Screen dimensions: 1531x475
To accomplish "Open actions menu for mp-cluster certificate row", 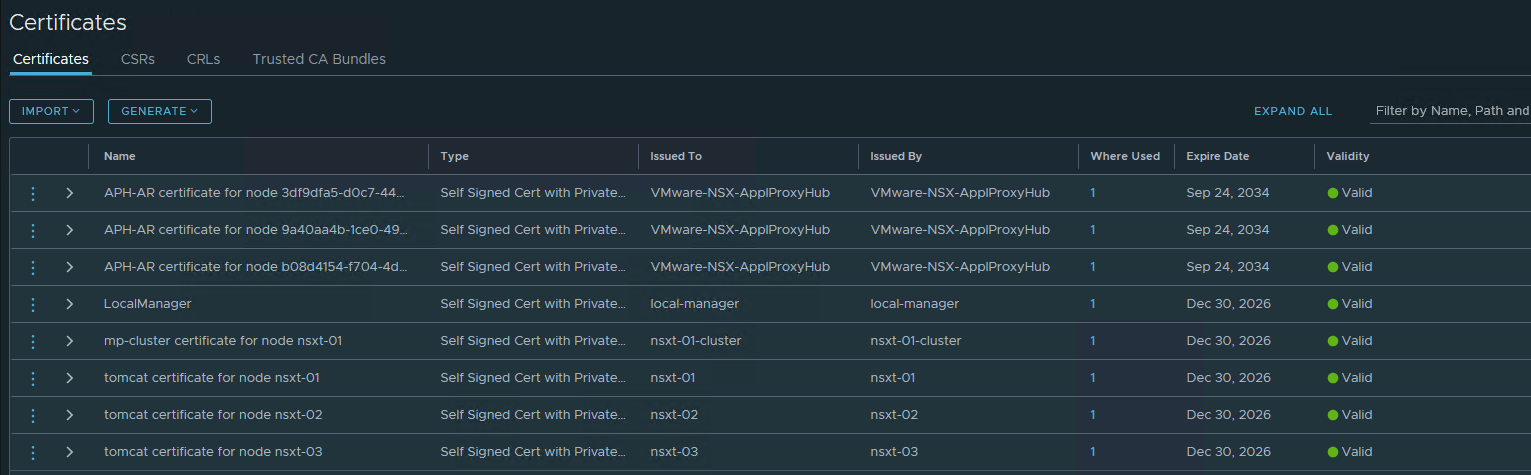I will (32, 341).
